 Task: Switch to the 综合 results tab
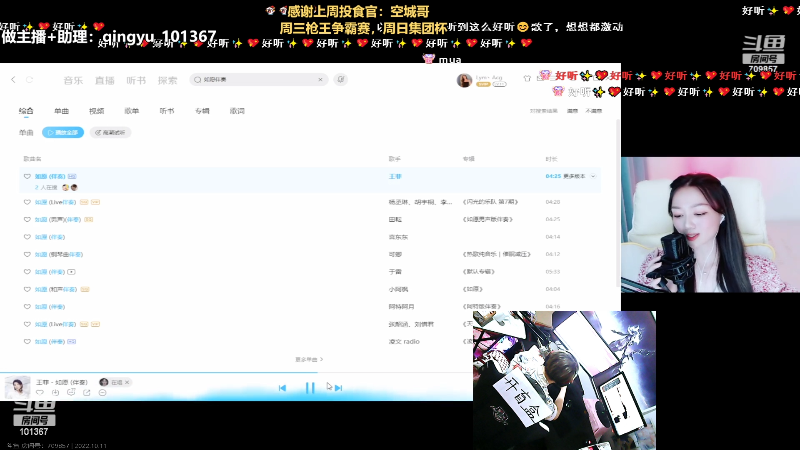click(x=26, y=111)
